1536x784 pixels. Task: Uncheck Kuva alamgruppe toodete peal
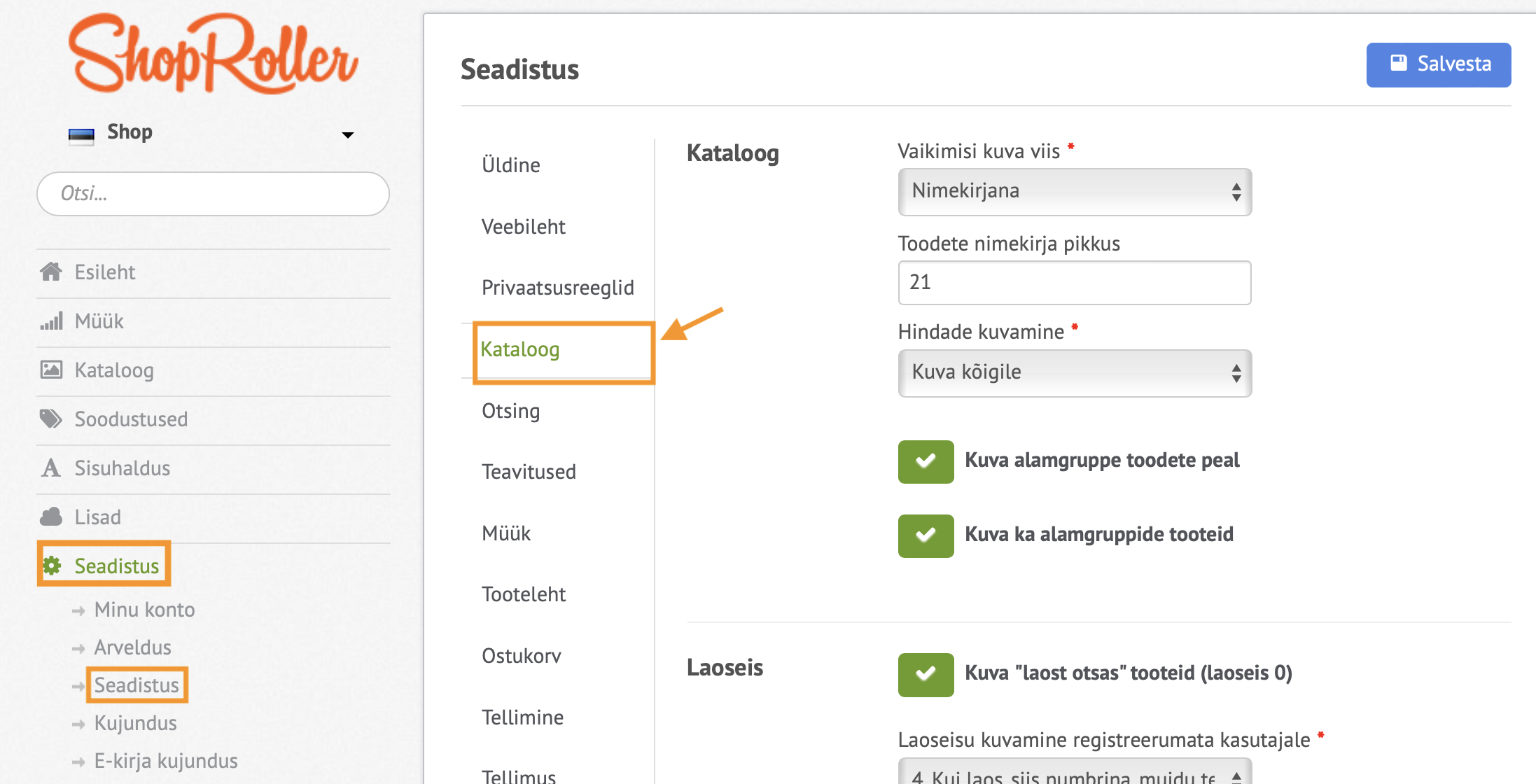coord(926,461)
